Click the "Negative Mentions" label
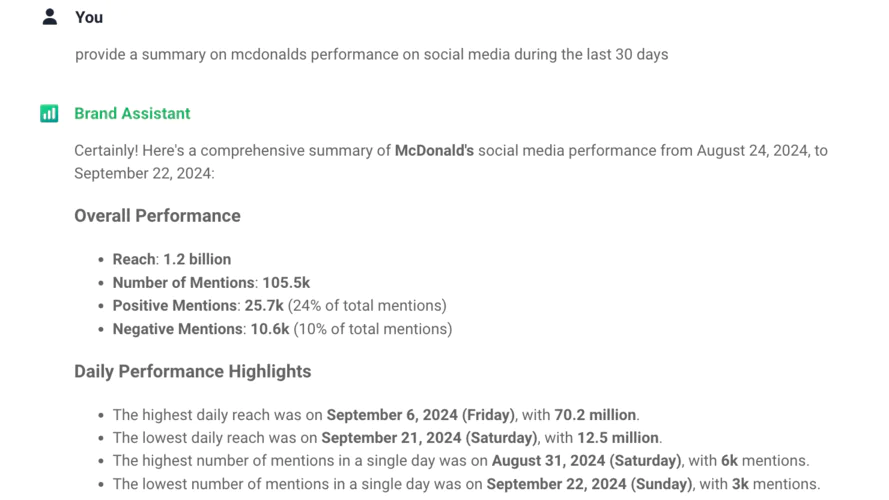889x500 pixels. tap(177, 329)
